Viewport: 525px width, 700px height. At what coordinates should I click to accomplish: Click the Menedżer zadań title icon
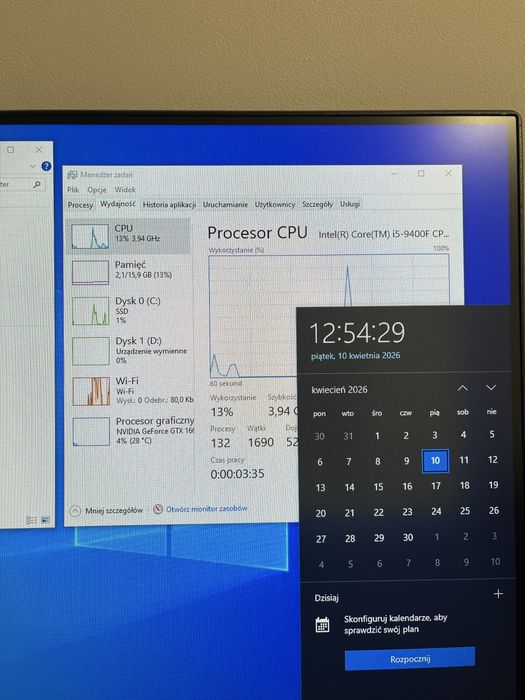coord(72,175)
